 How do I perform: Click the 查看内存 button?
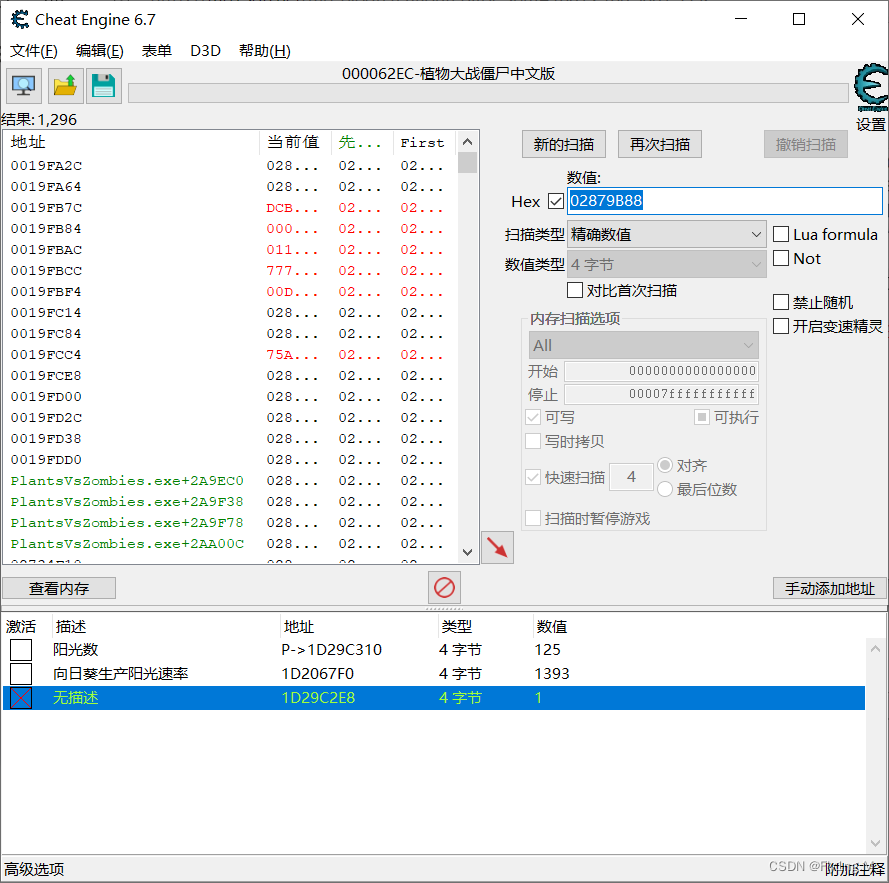click(59, 588)
